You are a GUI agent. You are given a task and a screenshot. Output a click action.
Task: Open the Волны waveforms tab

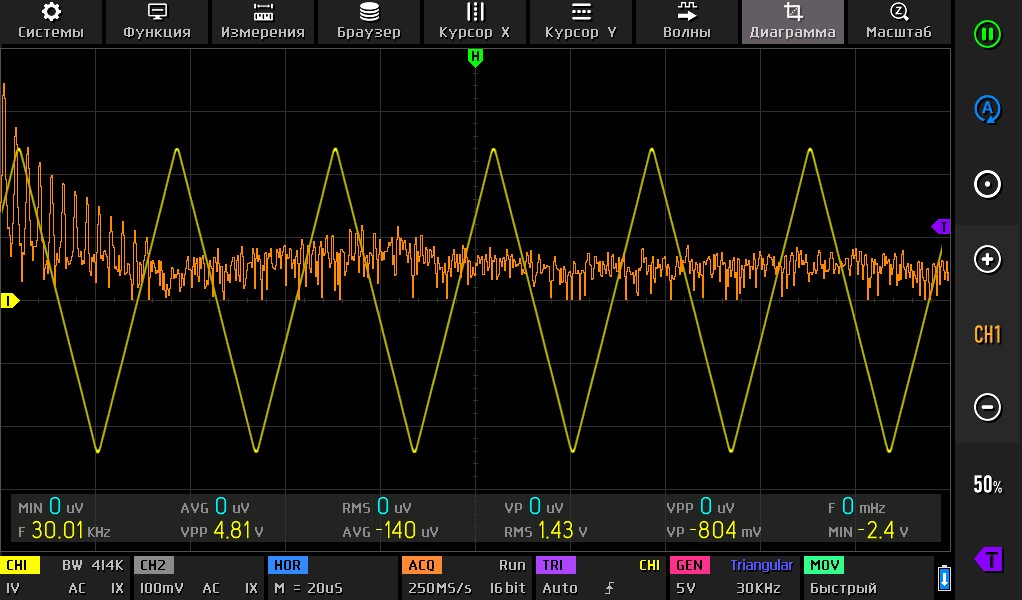(x=687, y=21)
